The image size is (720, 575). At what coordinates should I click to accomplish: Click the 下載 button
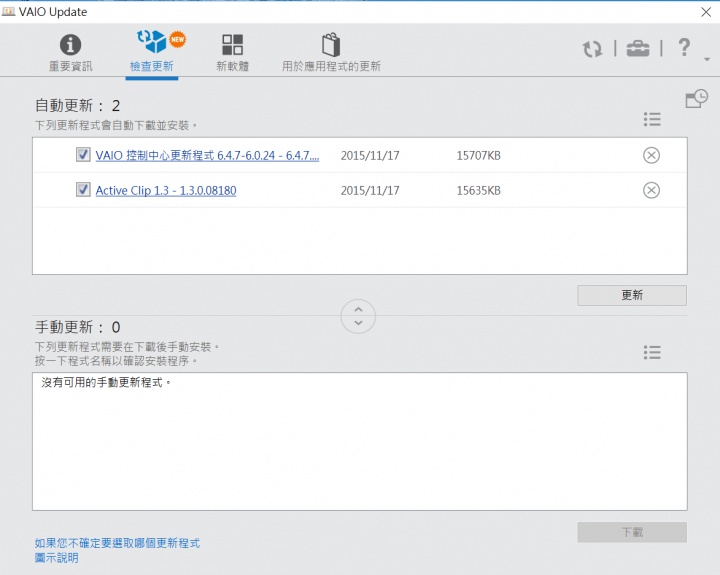(632, 532)
